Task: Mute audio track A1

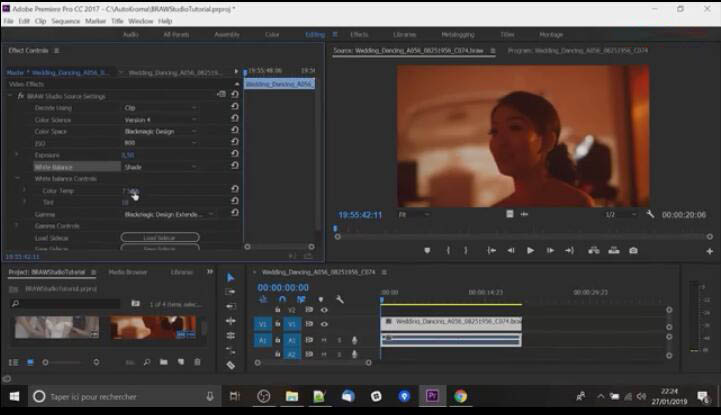Action: (324, 340)
